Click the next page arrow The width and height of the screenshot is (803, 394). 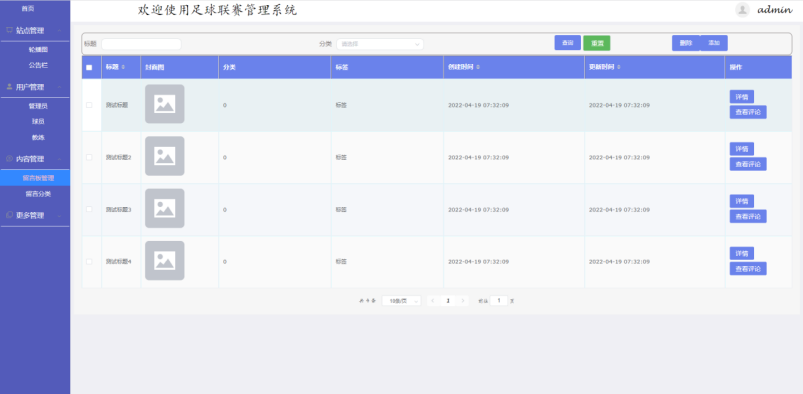point(463,301)
